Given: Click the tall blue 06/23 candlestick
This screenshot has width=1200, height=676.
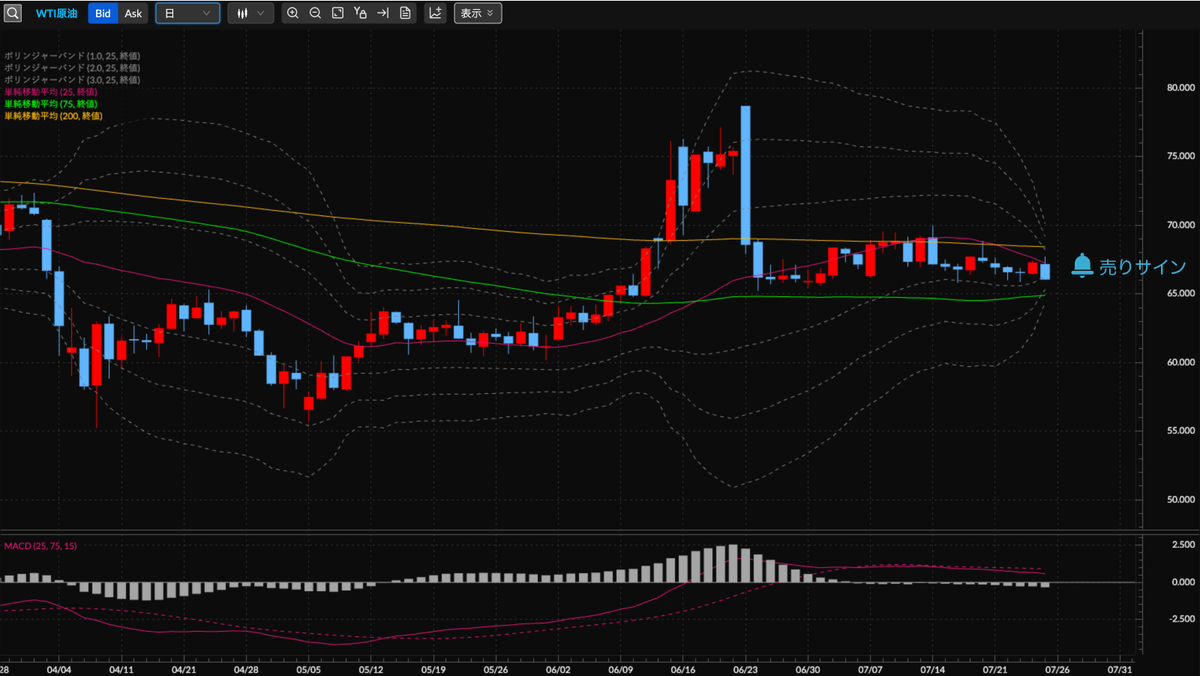Looking at the screenshot, I should (746, 175).
